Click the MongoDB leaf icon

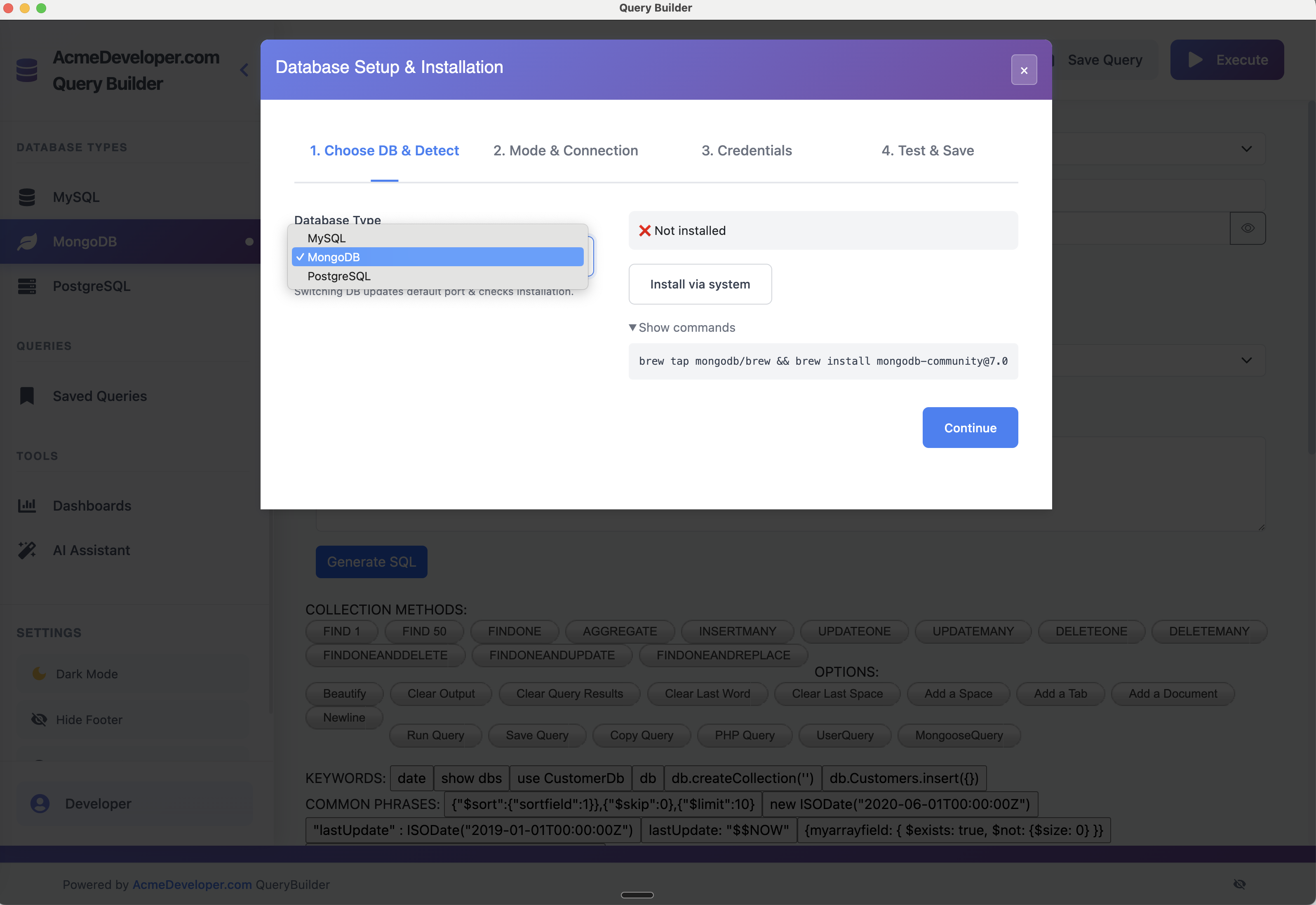(x=27, y=241)
